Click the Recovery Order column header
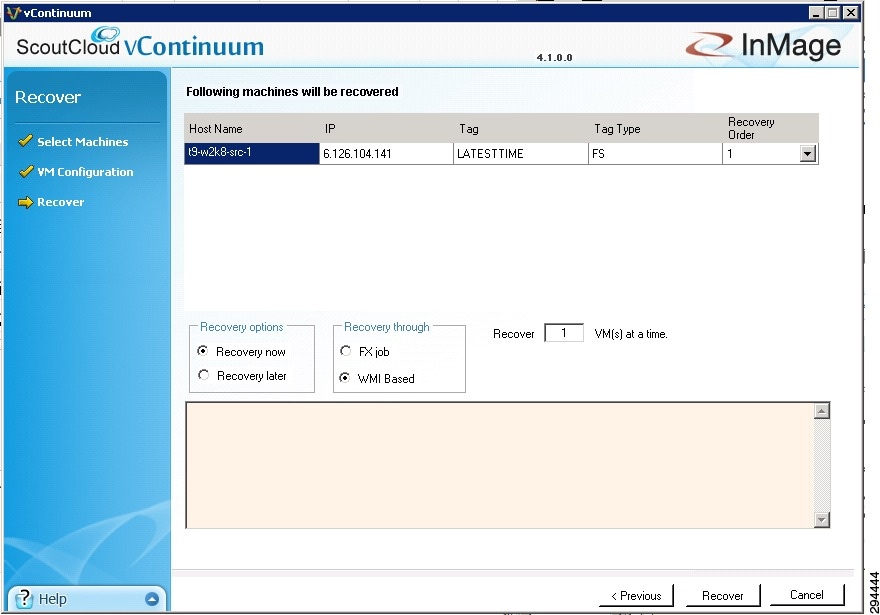This screenshot has height=615, width=880. pyautogui.click(x=771, y=128)
